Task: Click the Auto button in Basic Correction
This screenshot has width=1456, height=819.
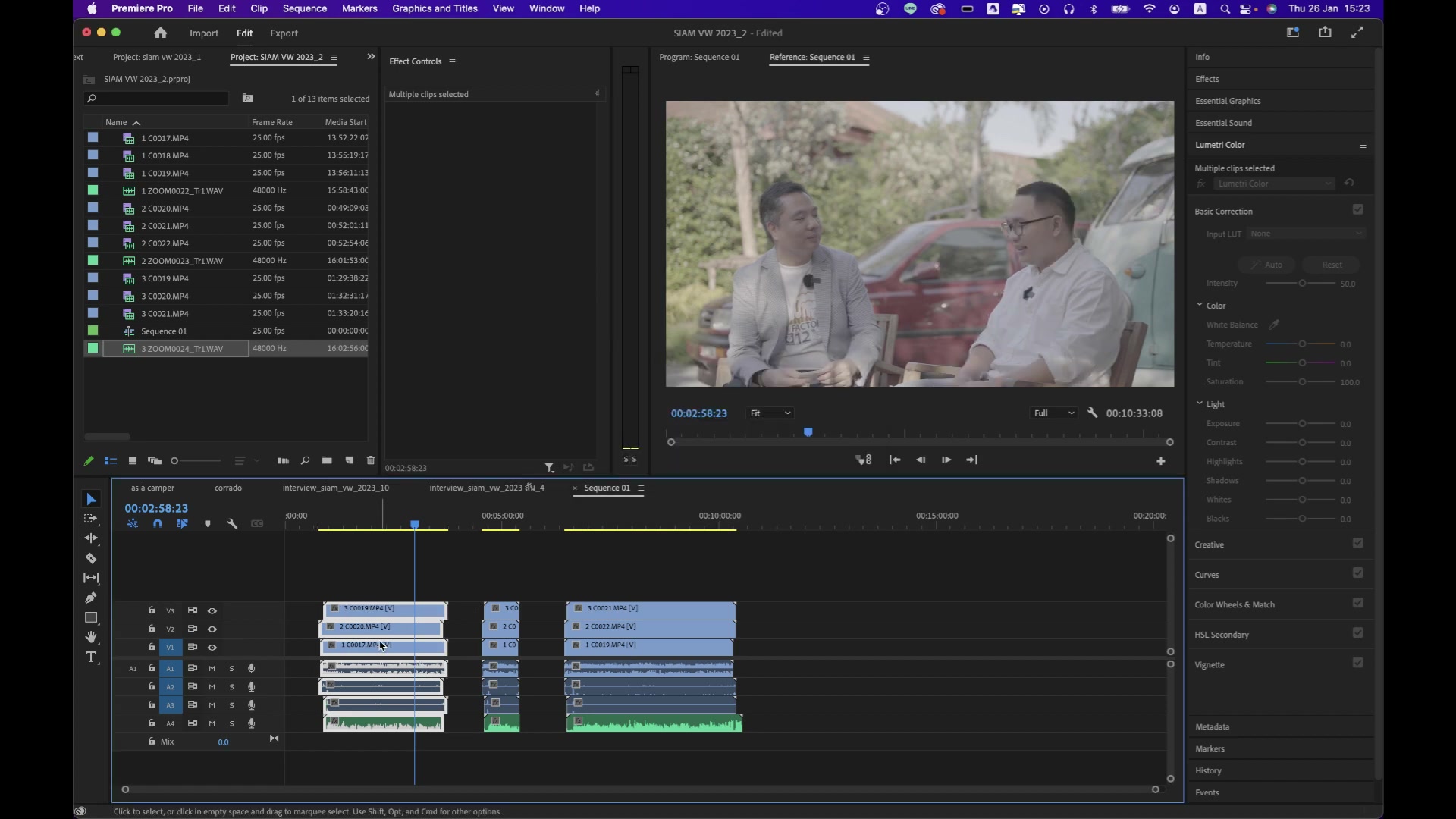Action: (x=1267, y=265)
